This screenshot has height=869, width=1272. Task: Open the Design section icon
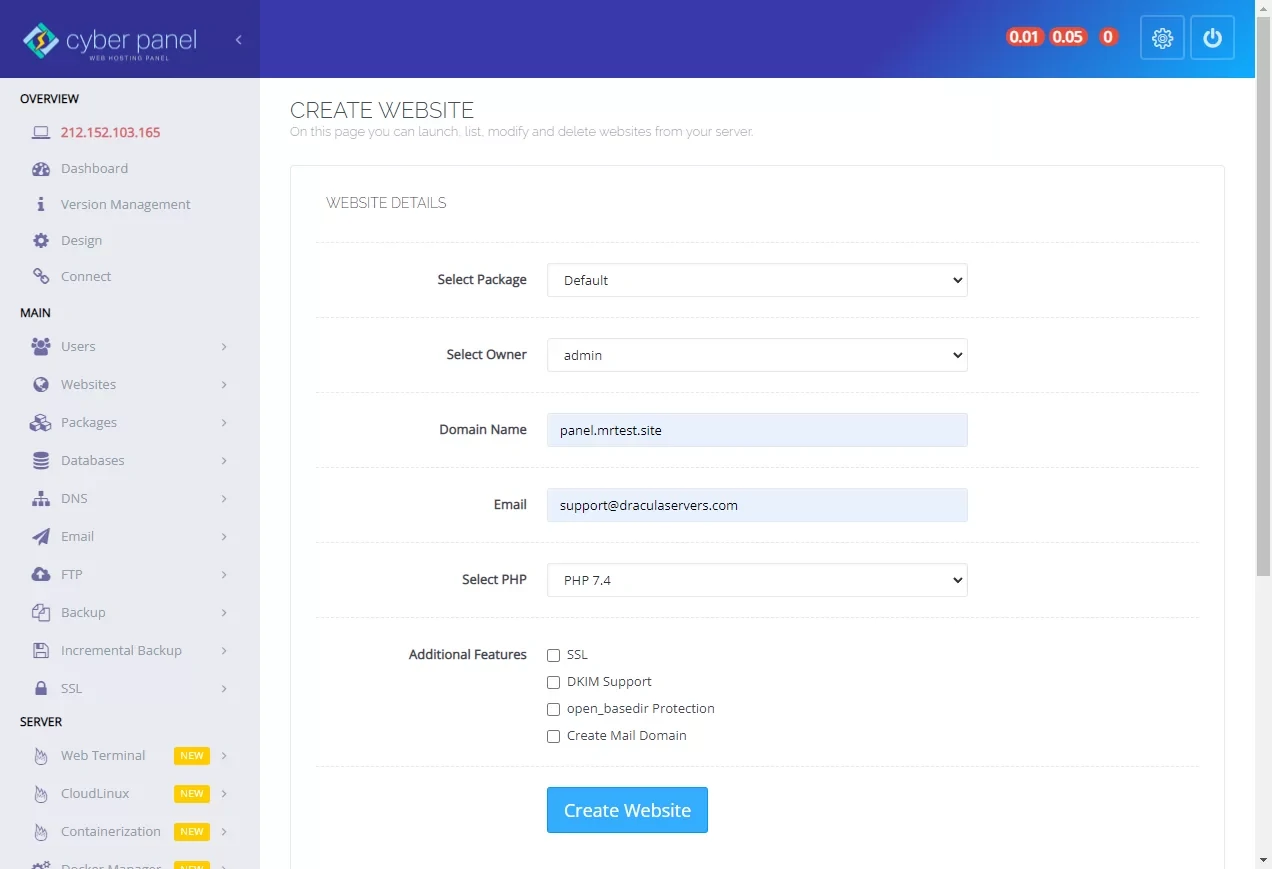pyautogui.click(x=41, y=240)
